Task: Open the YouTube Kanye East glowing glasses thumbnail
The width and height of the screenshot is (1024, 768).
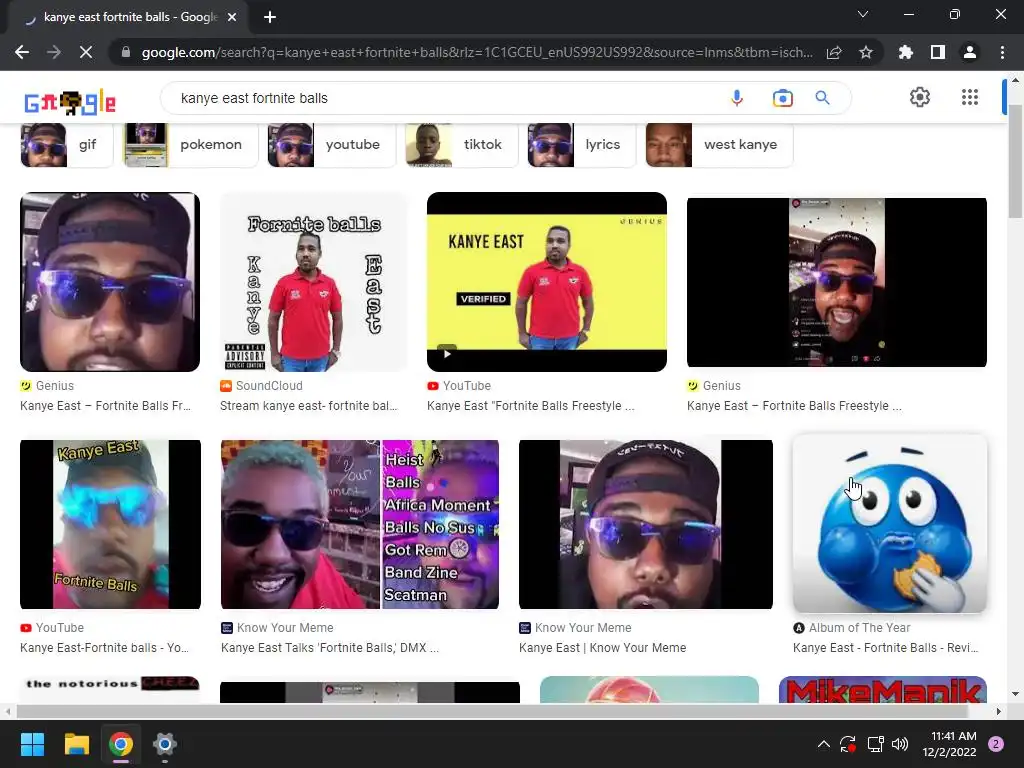Action: [110, 524]
